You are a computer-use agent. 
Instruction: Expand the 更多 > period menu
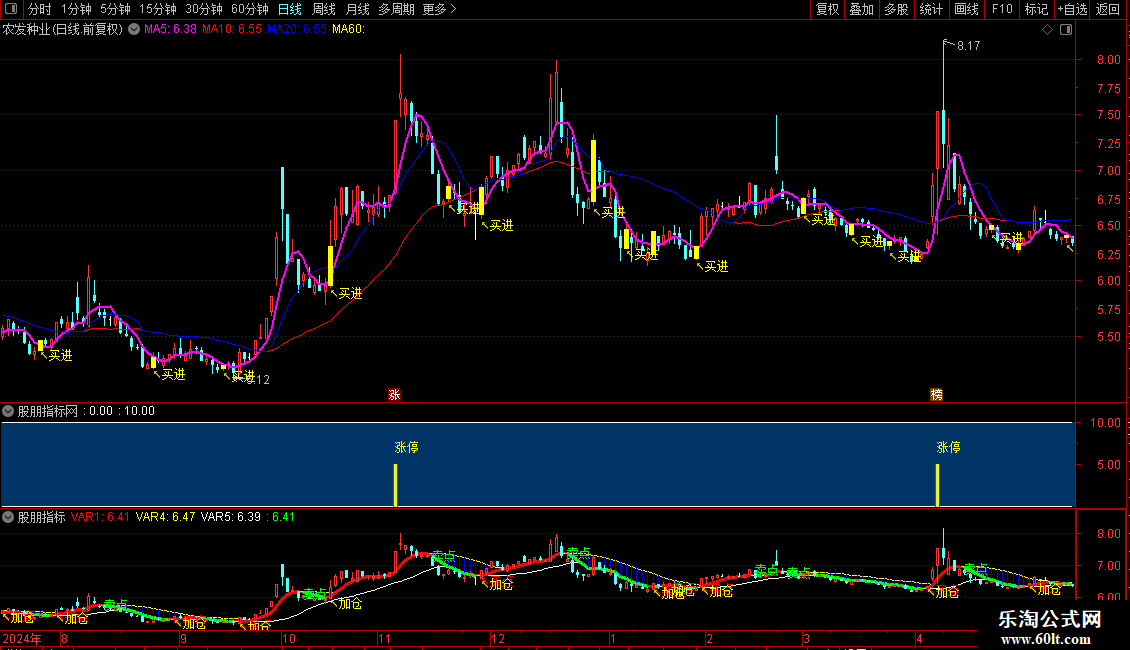[439, 9]
